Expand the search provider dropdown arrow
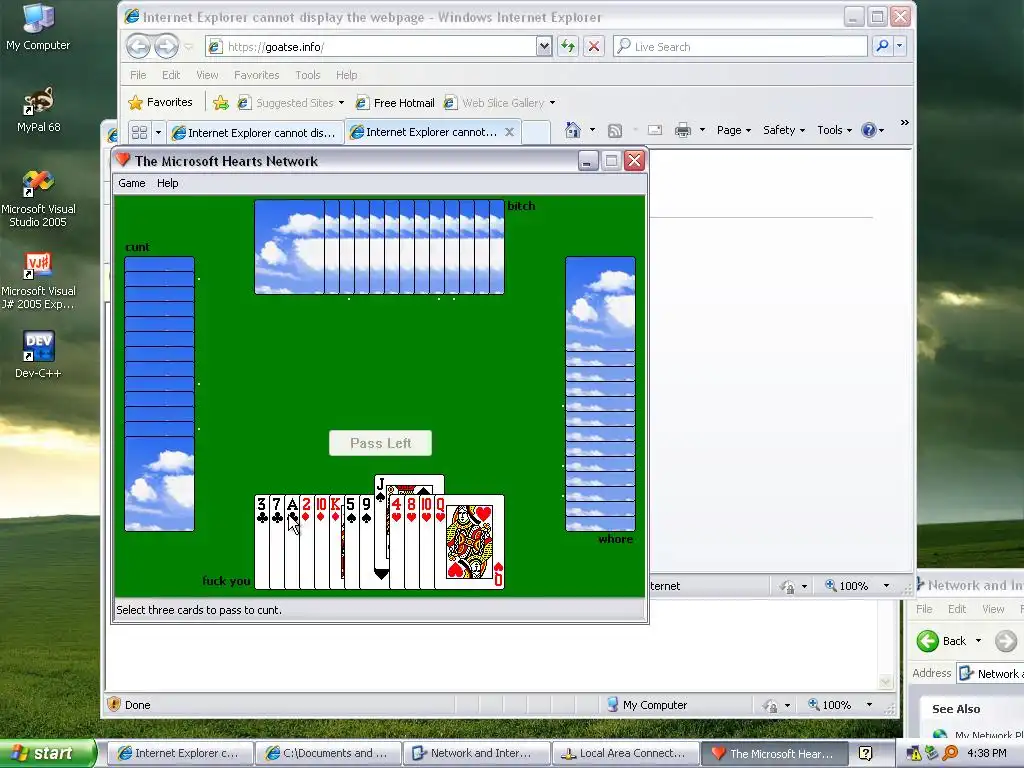The height and width of the screenshot is (768, 1024). (899, 46)
